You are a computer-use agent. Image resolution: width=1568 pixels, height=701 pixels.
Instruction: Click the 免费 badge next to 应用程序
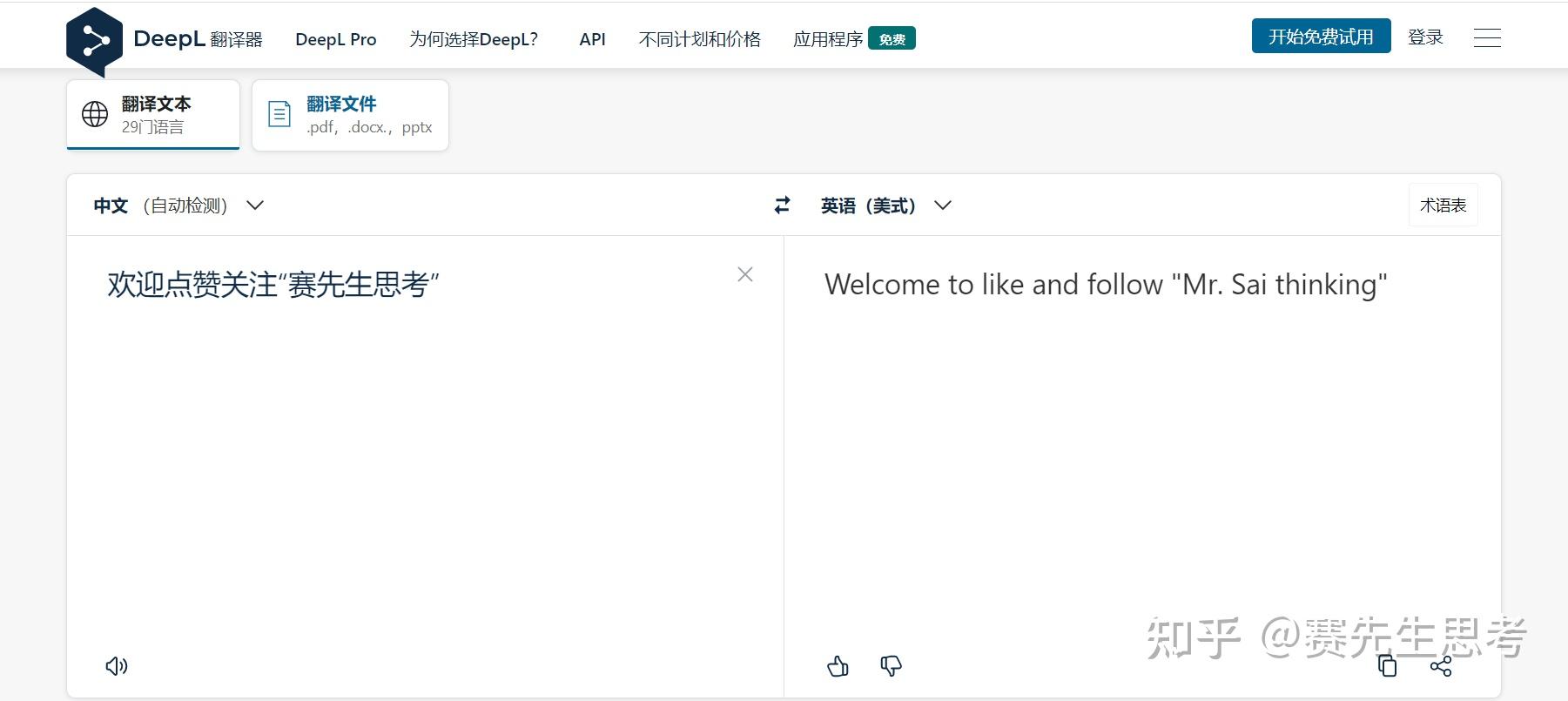tap(892, 39)
